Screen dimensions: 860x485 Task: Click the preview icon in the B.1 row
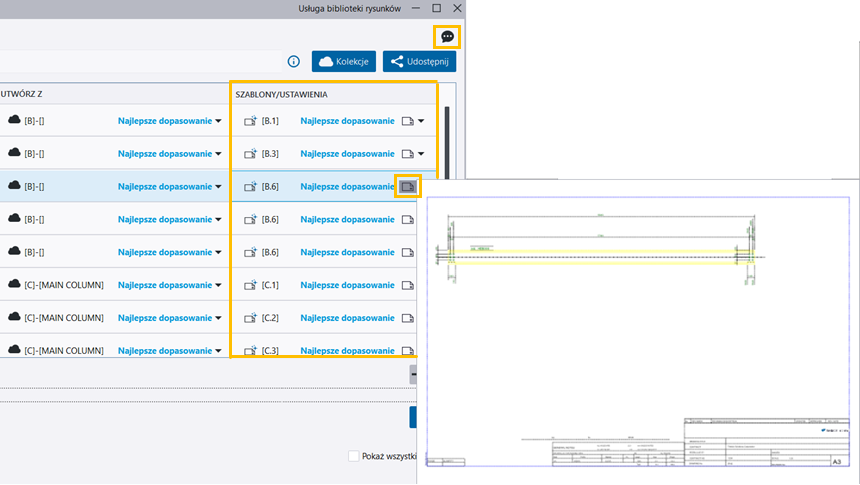point(407,121)
